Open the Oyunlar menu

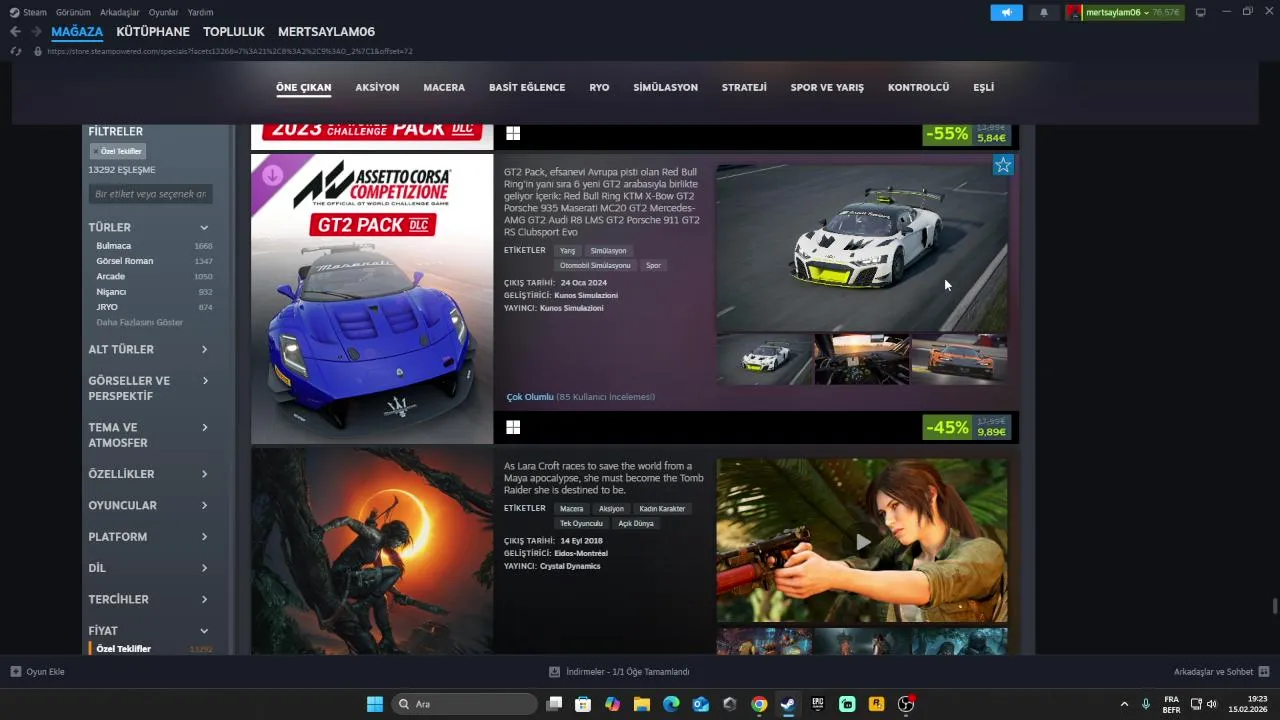point(164,12)
